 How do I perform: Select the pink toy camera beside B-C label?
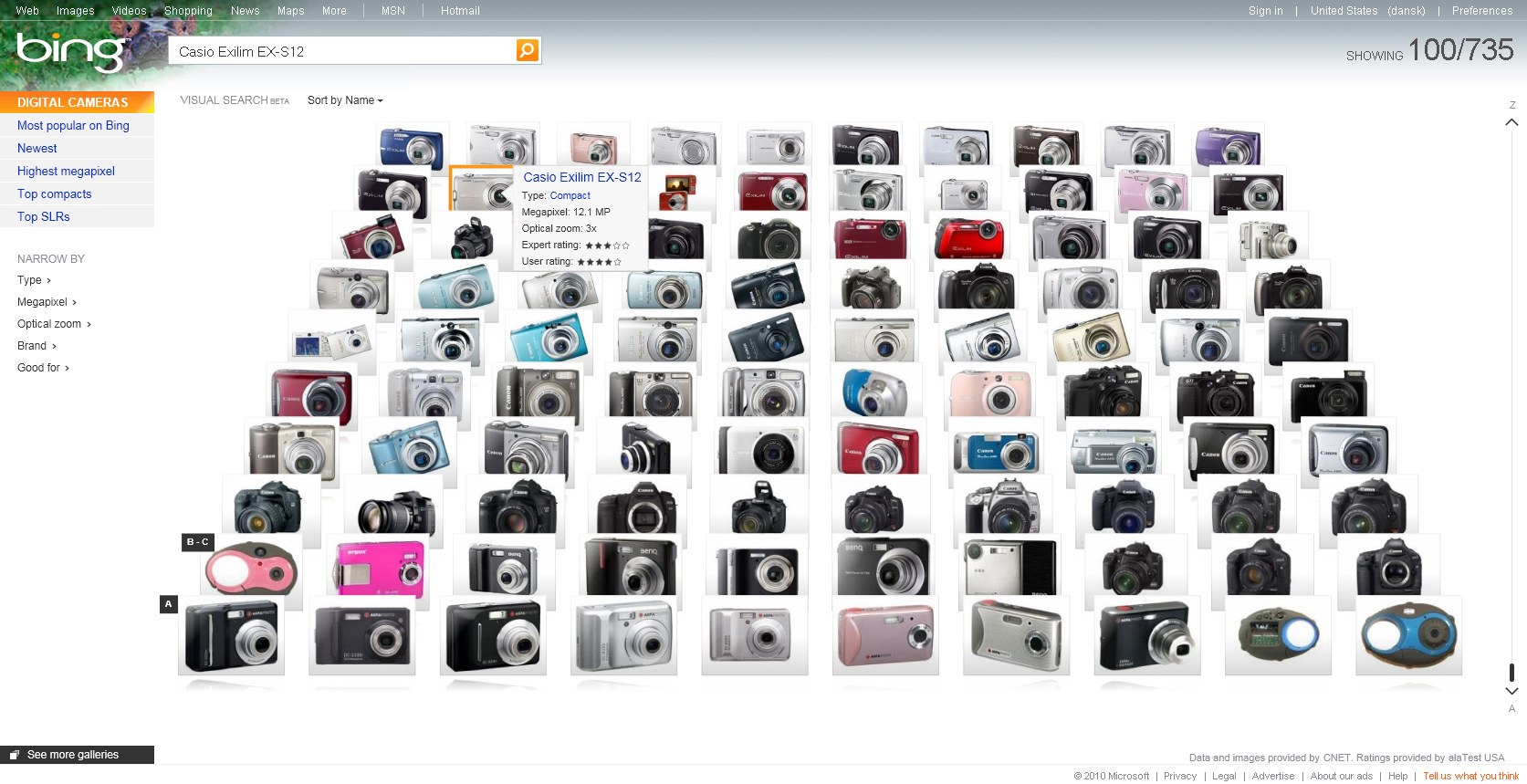(x=252, y=570)
